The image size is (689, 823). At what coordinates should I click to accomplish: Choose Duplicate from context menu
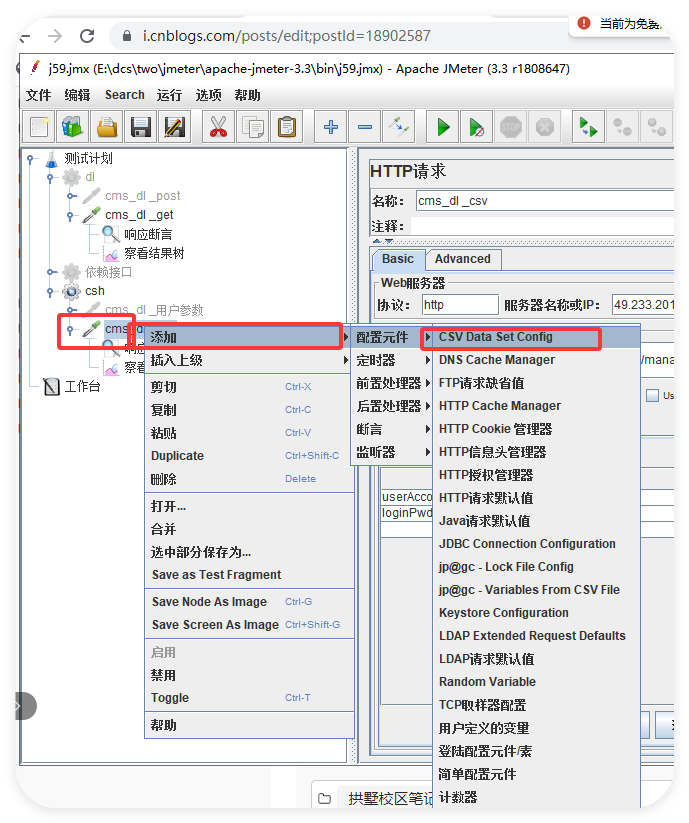249,456
